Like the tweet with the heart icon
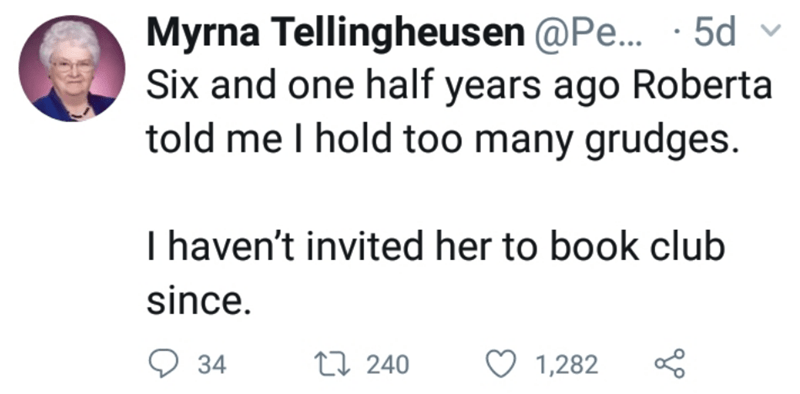Viewport: 800px width, 394px height. [x=502, y=365]
